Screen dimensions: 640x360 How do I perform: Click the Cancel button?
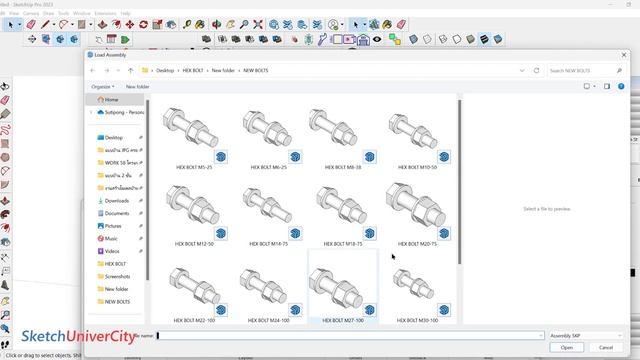click(x=606, y=347)
